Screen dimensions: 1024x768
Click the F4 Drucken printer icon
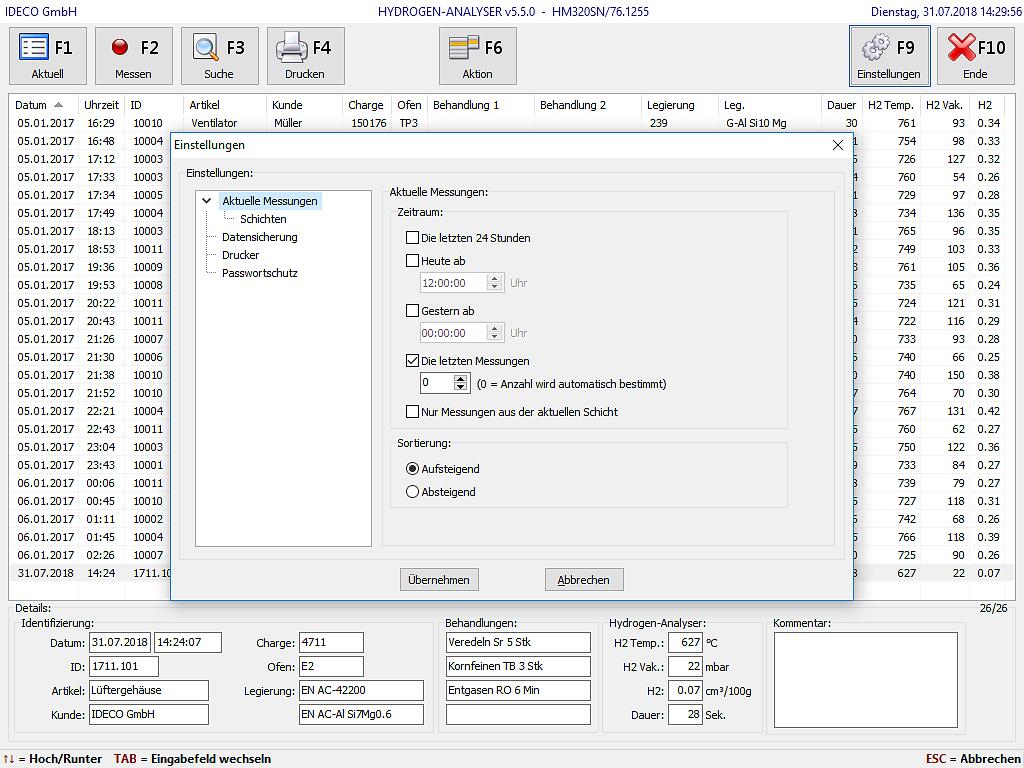pos(292,48)
